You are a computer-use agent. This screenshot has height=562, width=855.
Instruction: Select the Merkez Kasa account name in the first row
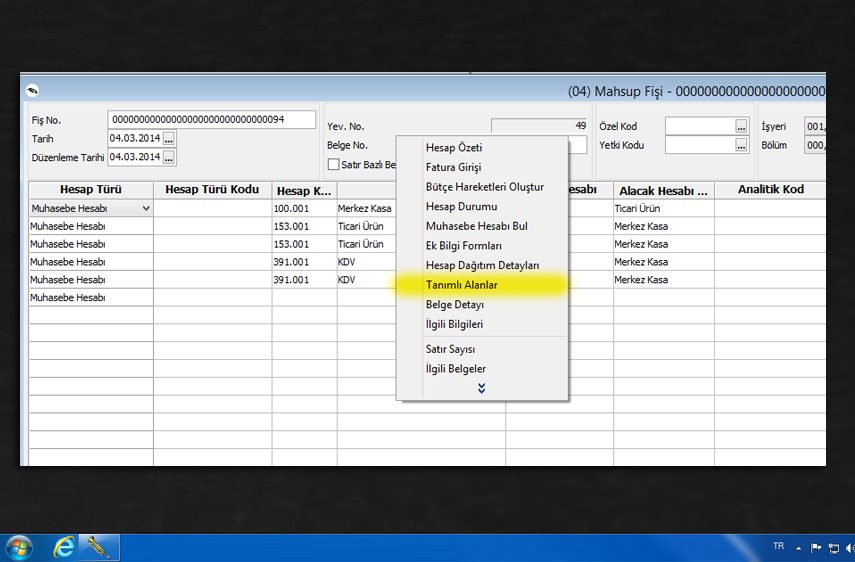[x=364, y=208]
